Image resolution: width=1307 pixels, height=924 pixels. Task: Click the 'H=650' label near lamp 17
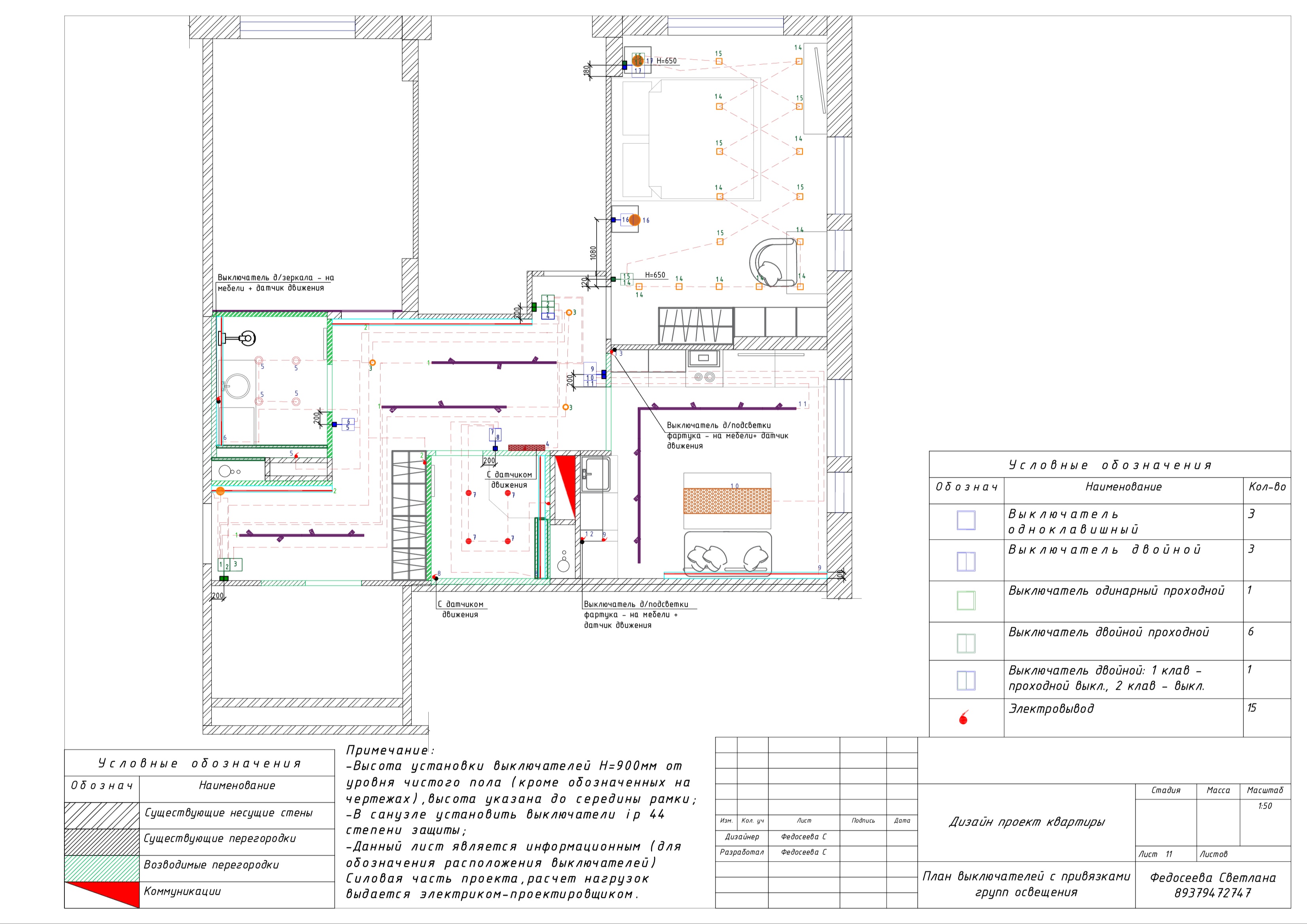tap(667, 61)
